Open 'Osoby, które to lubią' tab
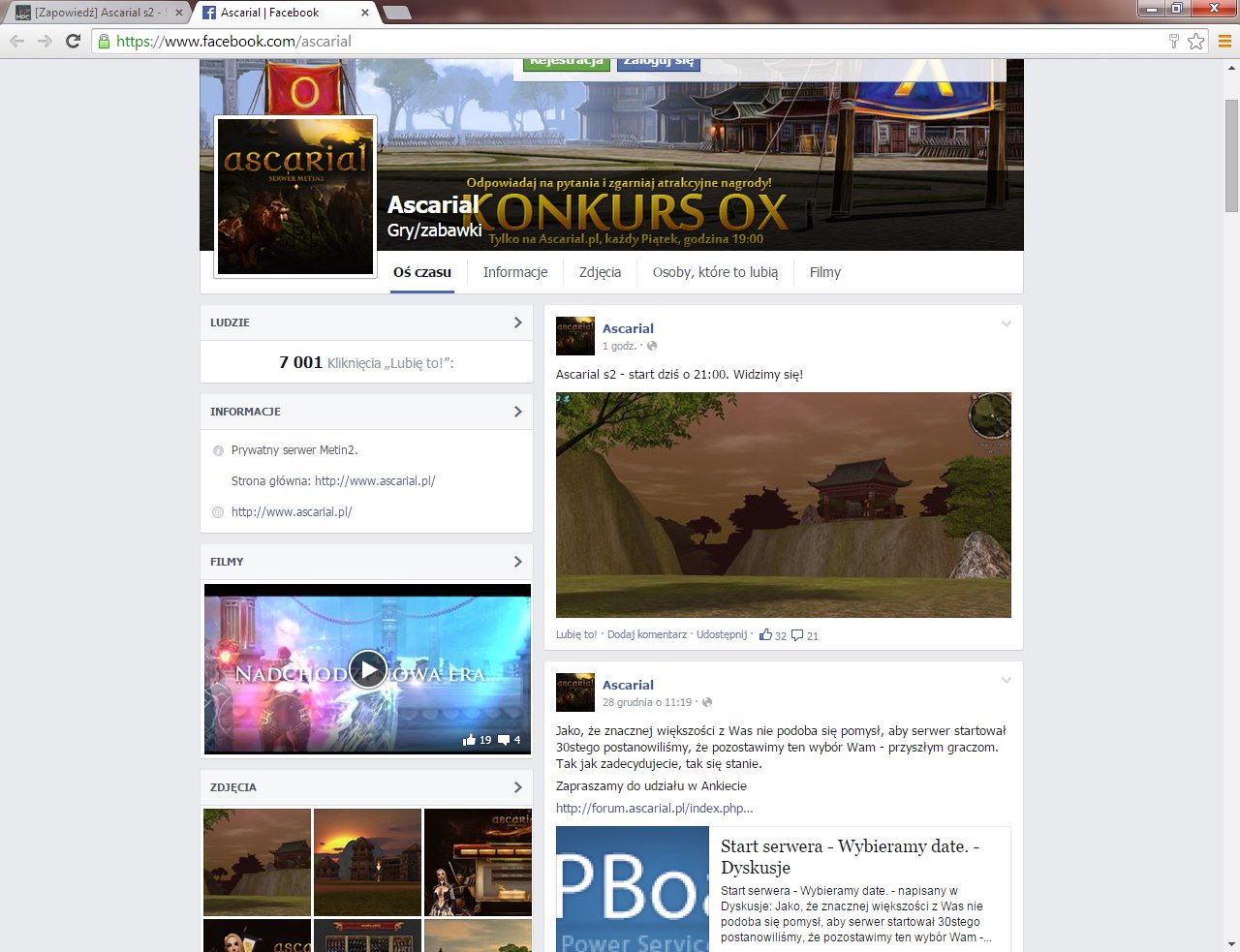 [x=716, y=272]
